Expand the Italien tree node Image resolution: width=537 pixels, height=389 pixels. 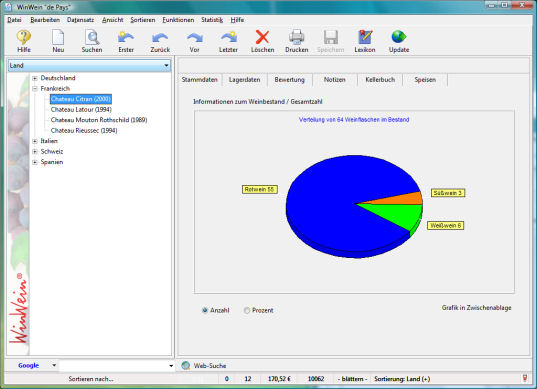pos(35,141)
